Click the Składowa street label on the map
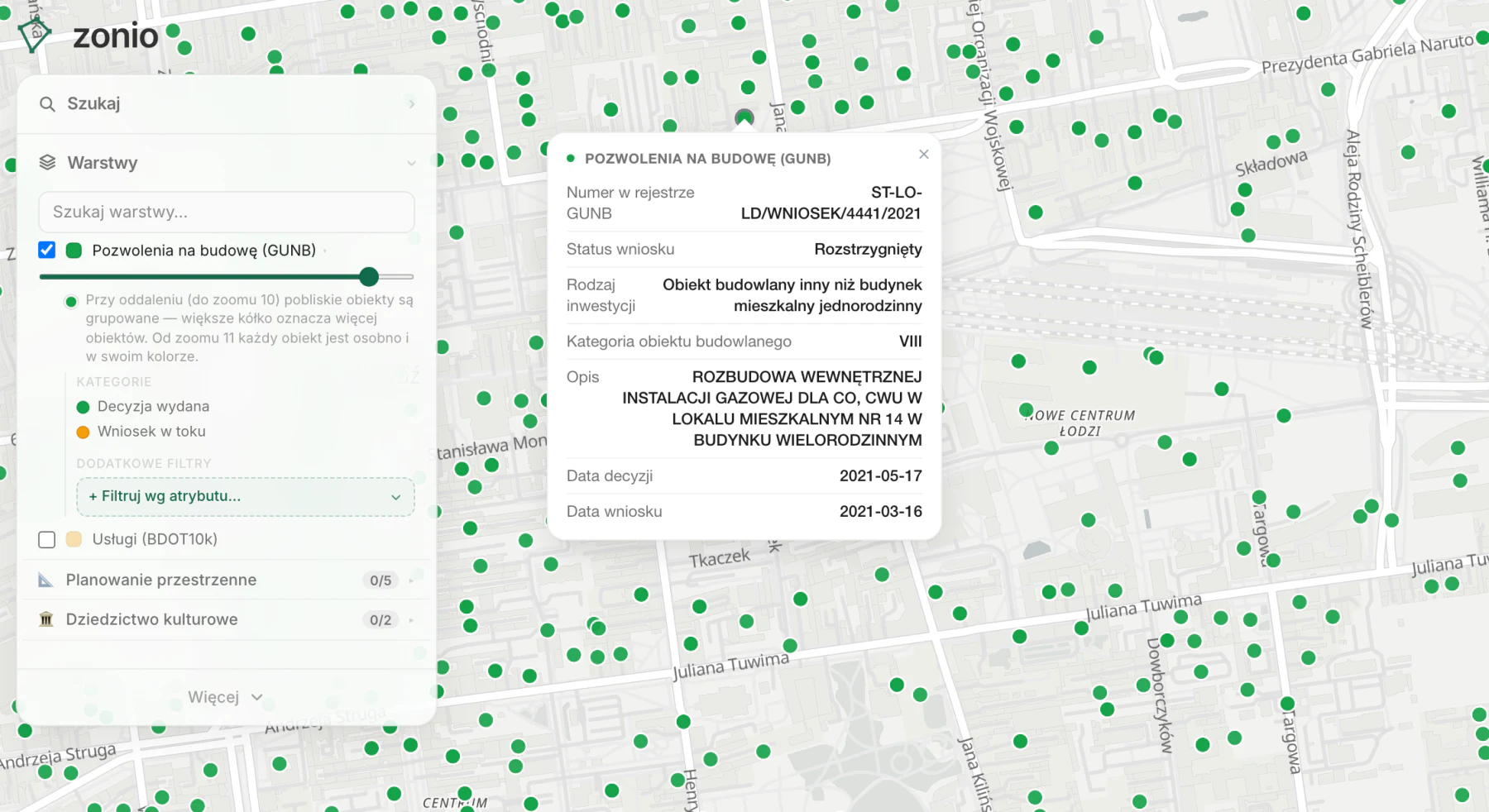The height and width of the screenshot is (812, 1489). [x=1271, y=163]
